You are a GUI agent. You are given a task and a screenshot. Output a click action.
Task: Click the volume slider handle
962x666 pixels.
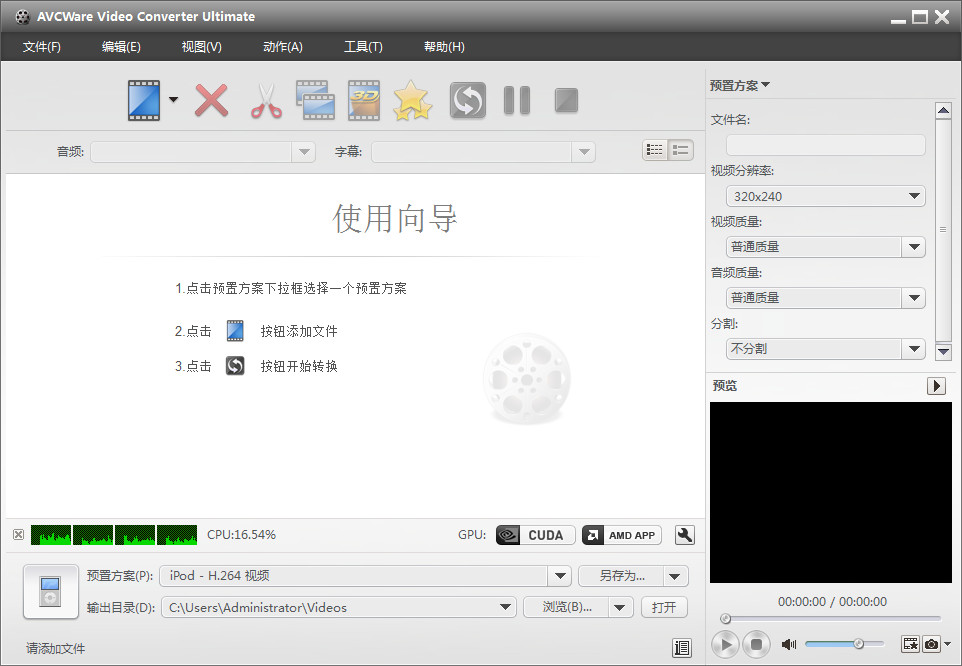(x=858, y=643)
